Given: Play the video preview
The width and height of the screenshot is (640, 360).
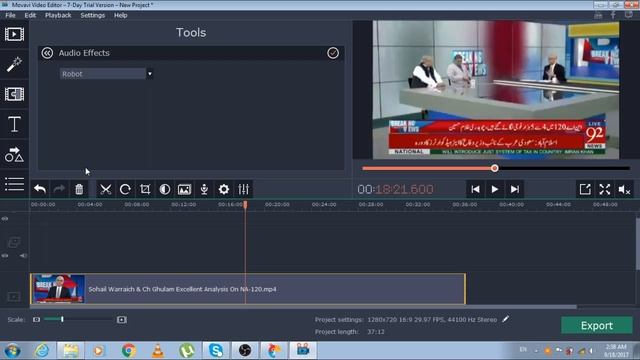Looking at the screenshot, I should [495, 189].
